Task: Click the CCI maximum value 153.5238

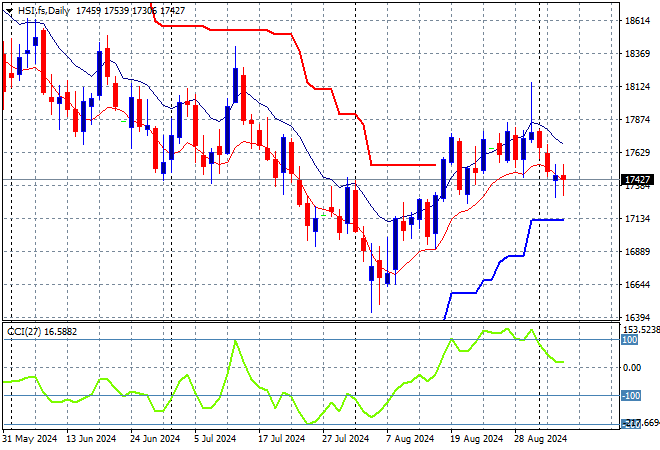Action: coord(641,330)
